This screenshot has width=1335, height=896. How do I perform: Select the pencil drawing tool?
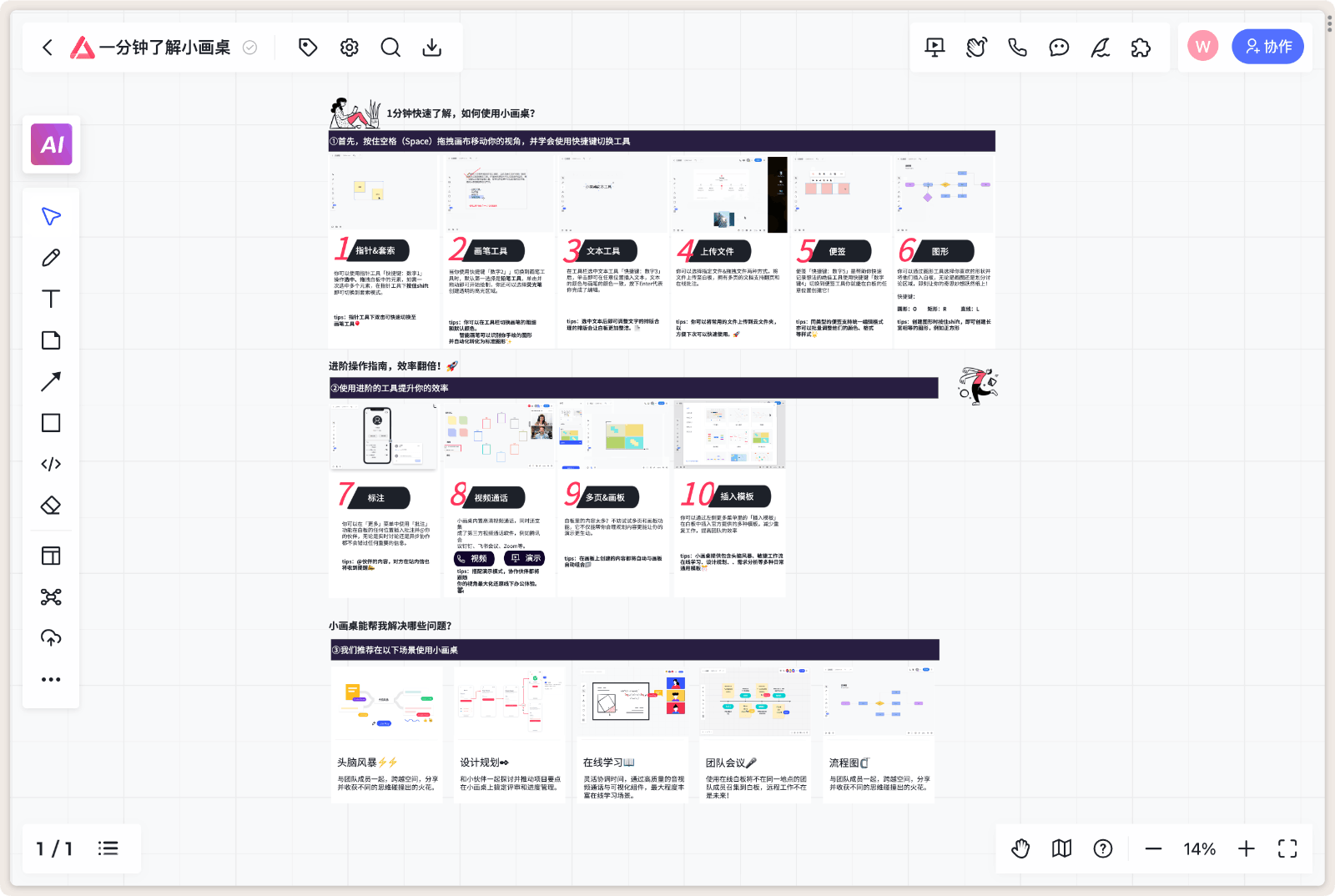tap(51, 258)
